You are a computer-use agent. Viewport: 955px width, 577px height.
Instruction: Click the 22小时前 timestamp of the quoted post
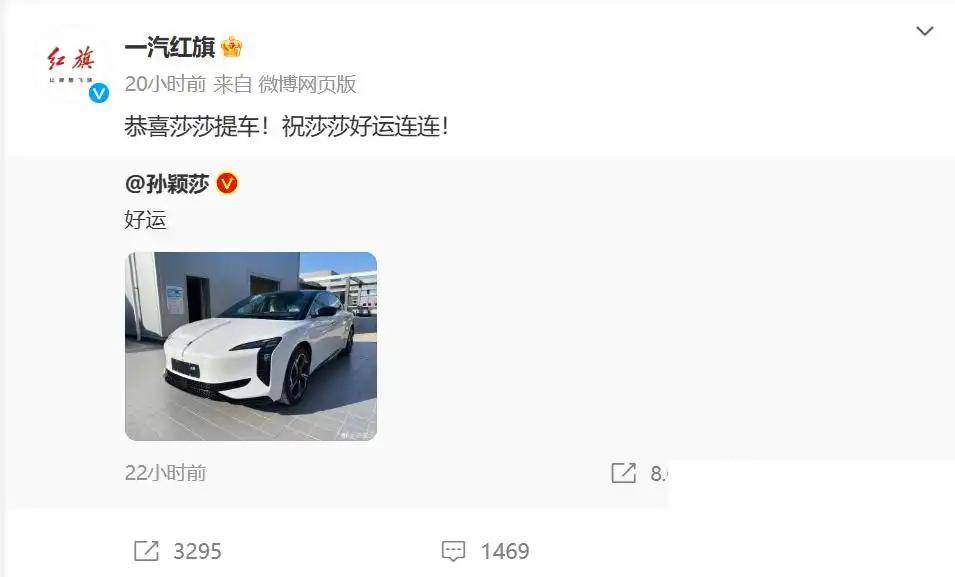(165, 473)
